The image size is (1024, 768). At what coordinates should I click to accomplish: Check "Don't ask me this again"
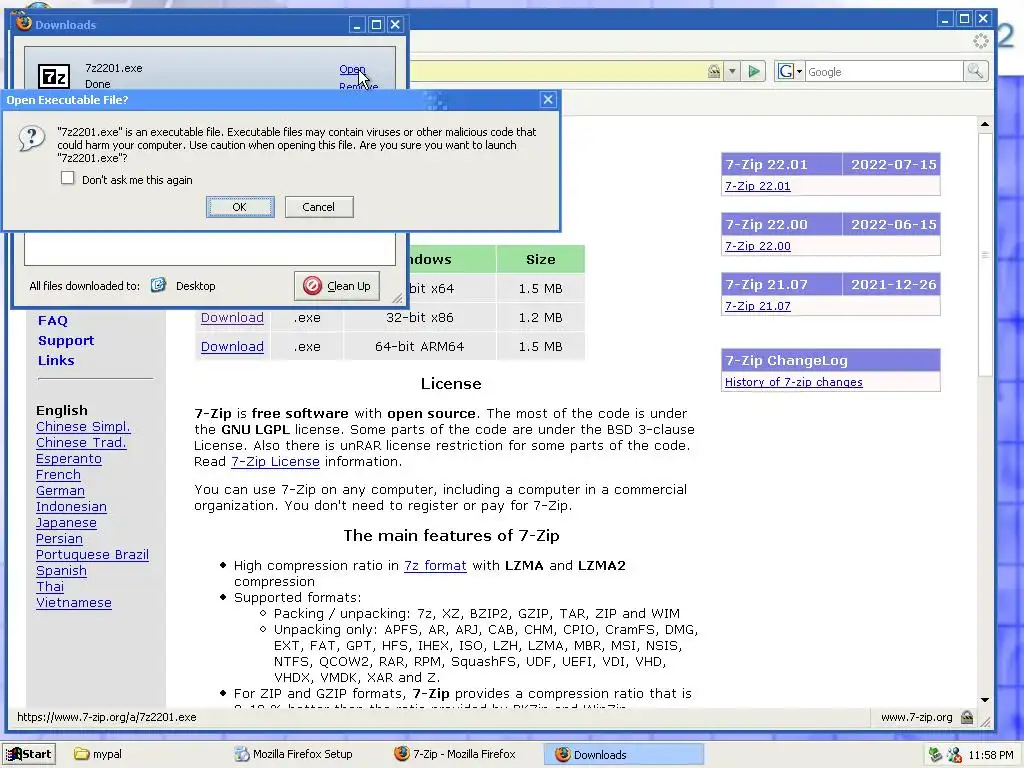[67, 178]
